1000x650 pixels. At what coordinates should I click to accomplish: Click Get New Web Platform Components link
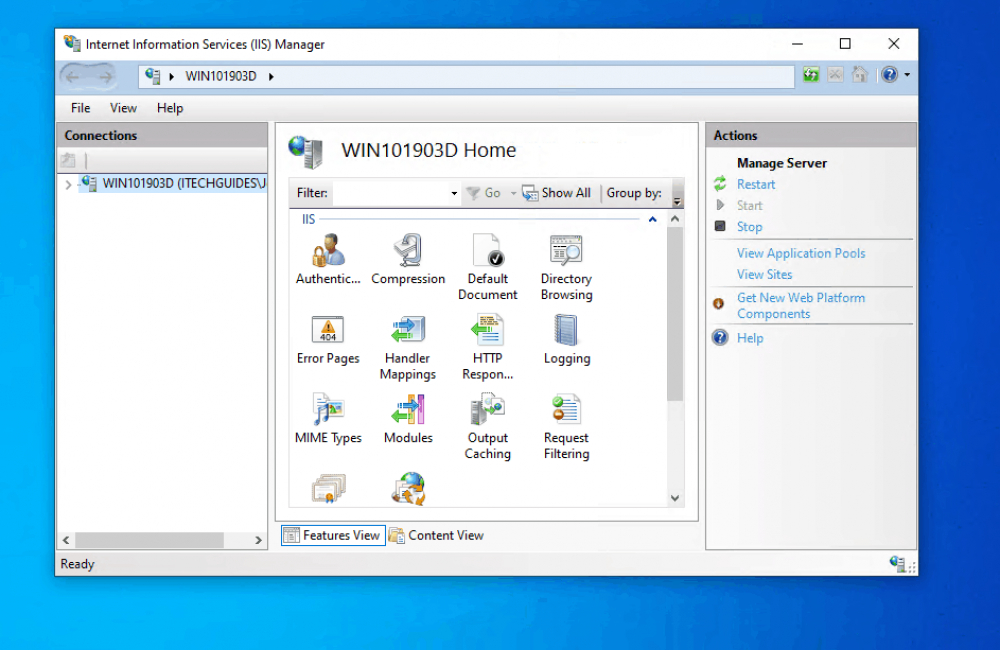click(801, 306)
